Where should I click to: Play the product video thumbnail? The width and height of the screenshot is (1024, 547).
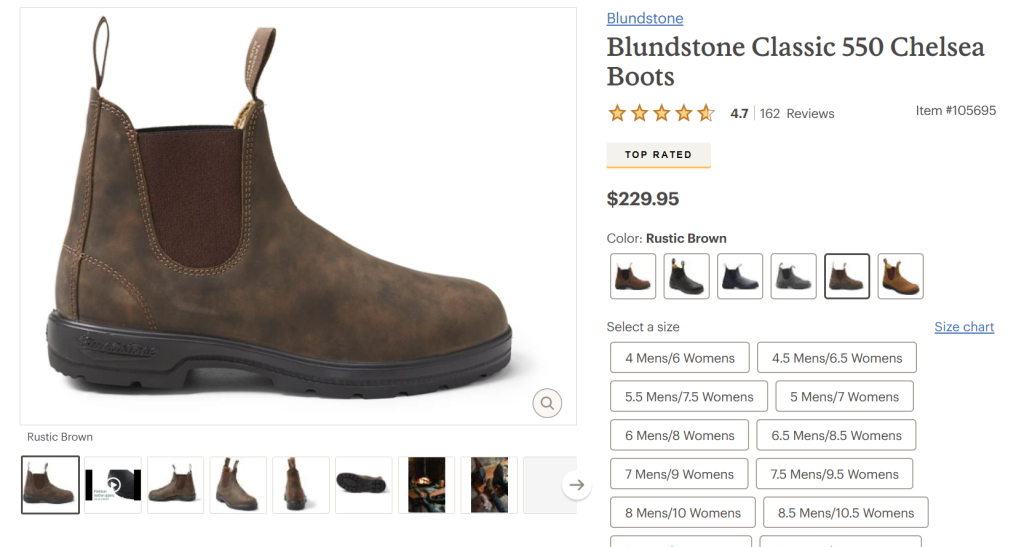point(113,485)
